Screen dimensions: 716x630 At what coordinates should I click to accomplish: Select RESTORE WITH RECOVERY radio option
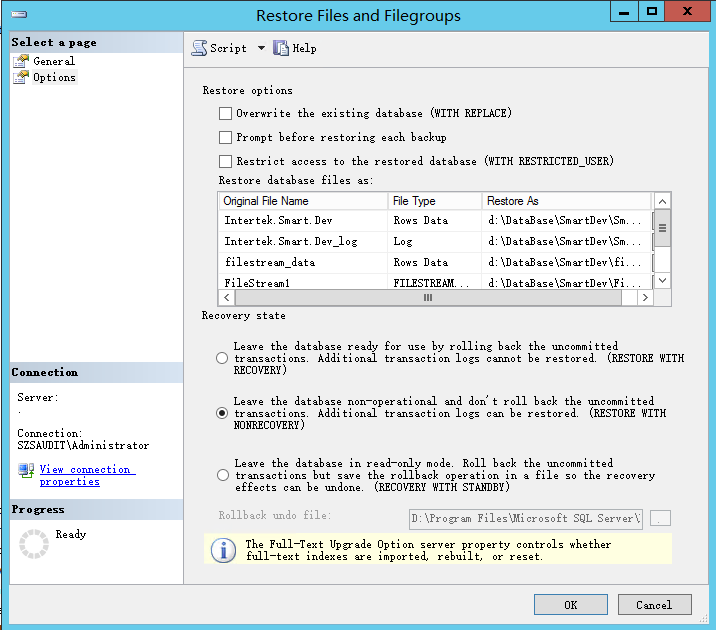(x=222, y=358)
